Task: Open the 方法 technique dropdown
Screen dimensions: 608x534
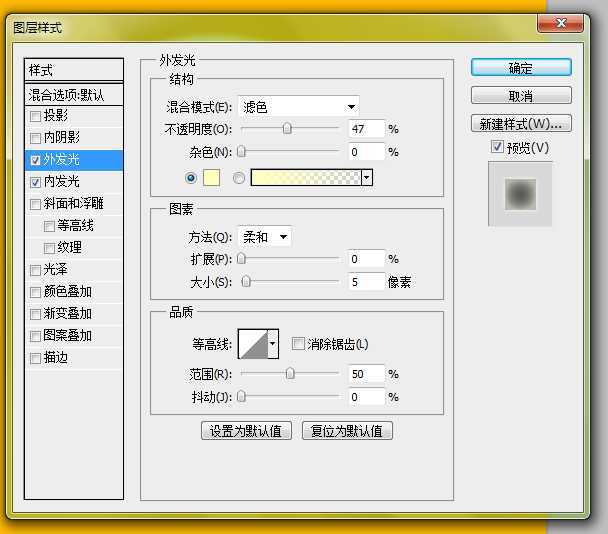Action: (266, 237)
